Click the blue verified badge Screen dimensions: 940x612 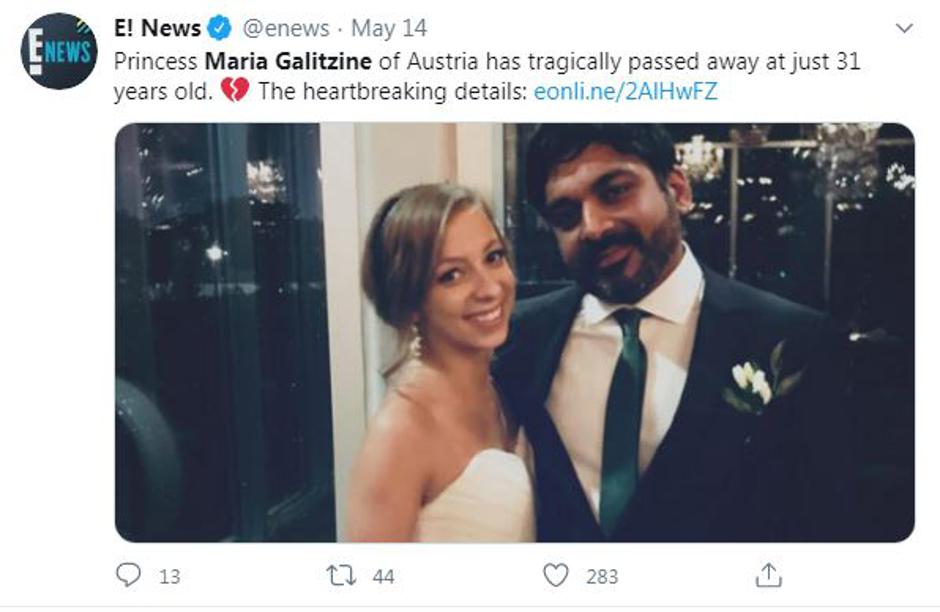point(221,29)
